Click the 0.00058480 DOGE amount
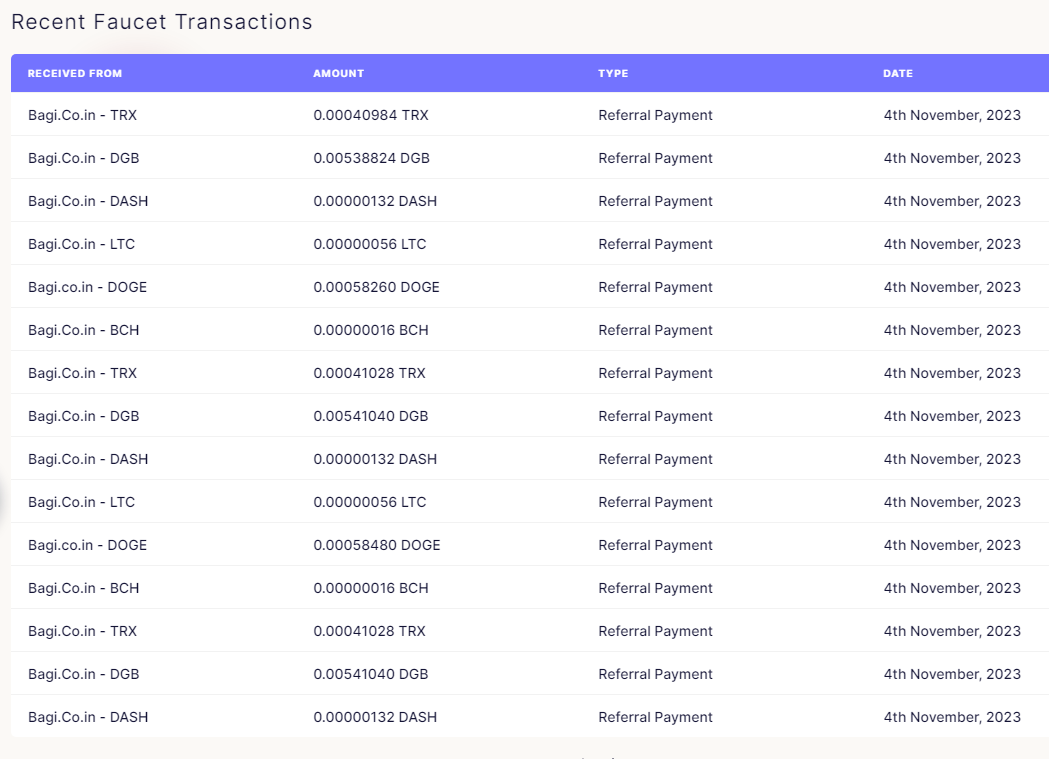 pos(377,545)
